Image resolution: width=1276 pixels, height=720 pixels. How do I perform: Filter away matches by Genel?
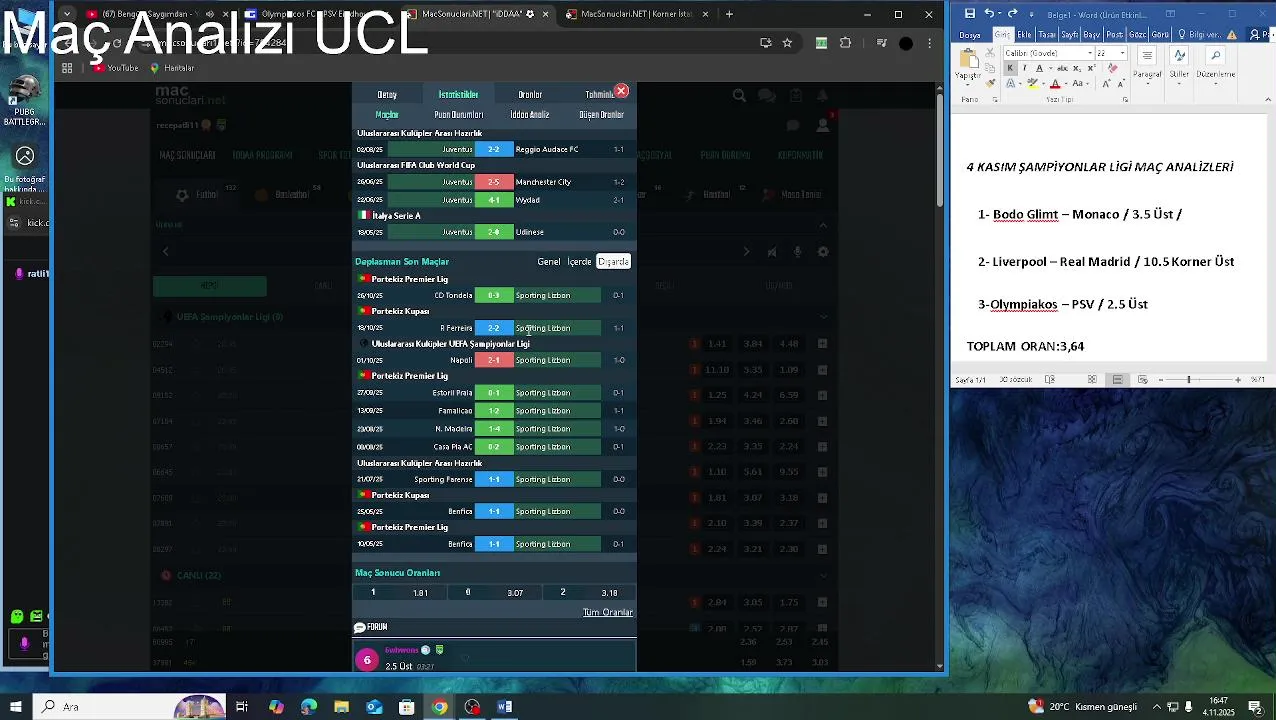tap(549, 262)
